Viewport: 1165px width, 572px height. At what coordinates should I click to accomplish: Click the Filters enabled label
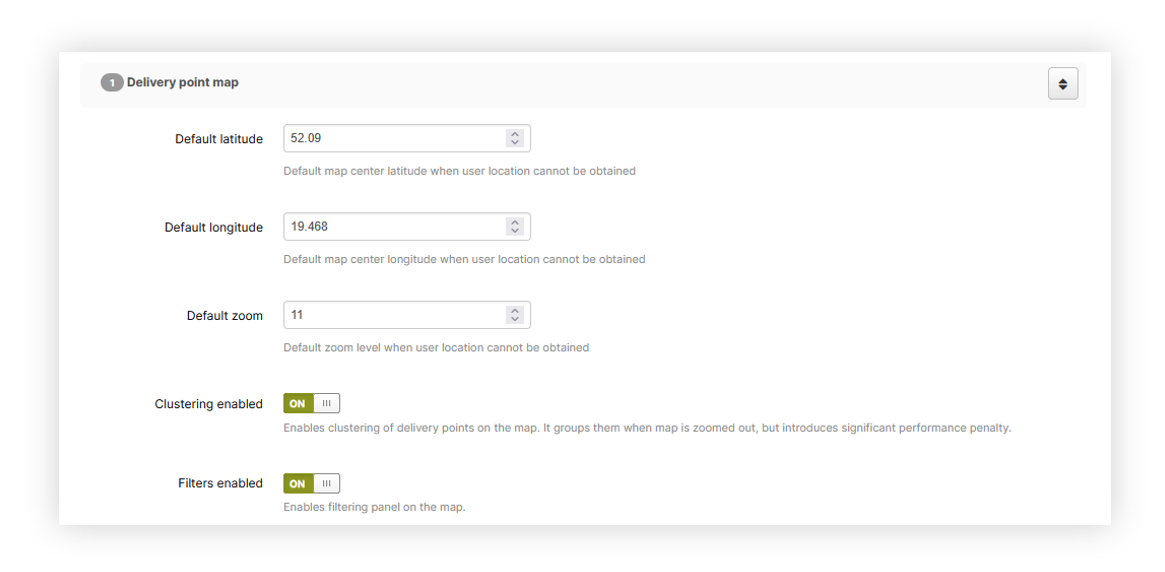tap(220, 483)
